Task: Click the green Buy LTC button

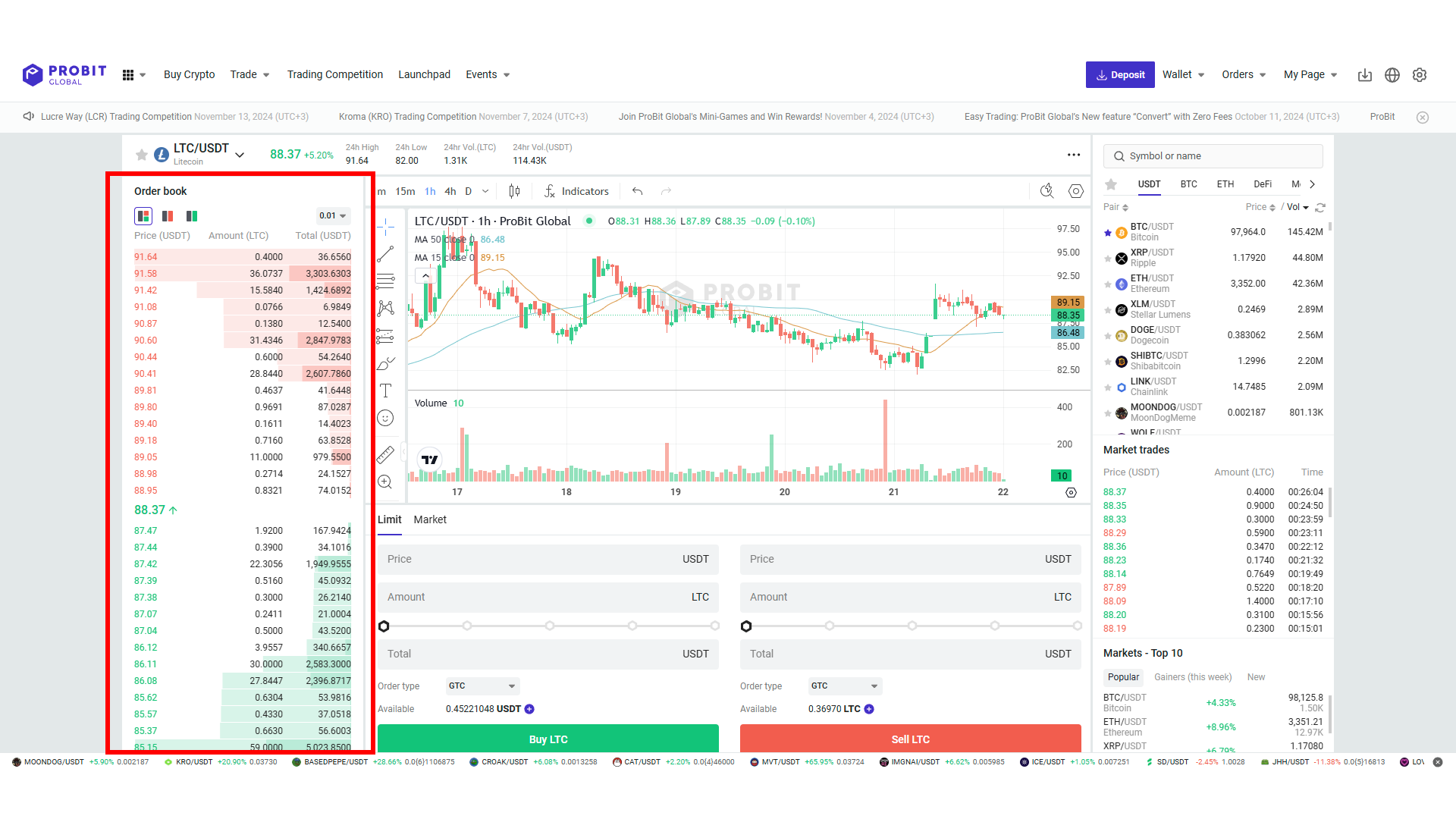Action: pyautogui.click(x=548, y=738)
